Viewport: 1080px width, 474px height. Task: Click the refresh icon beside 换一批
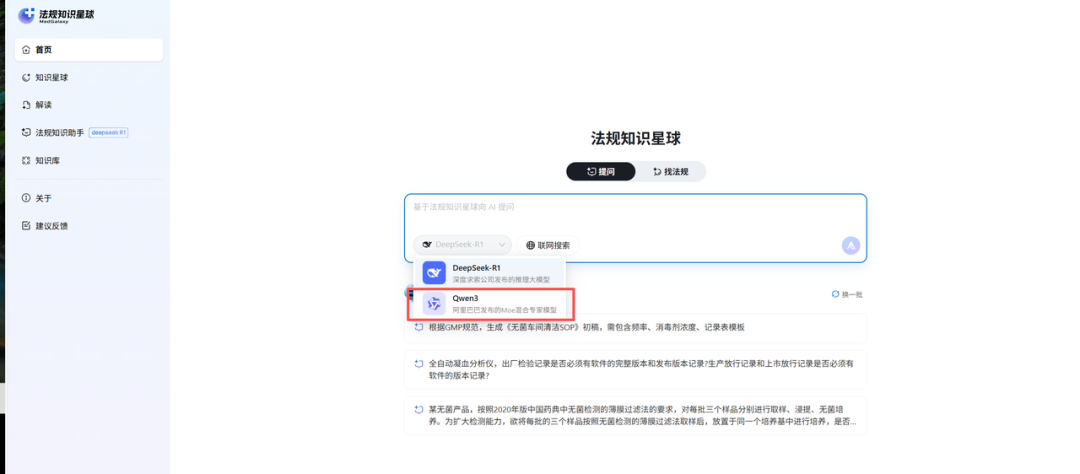[x=835, y=294]
